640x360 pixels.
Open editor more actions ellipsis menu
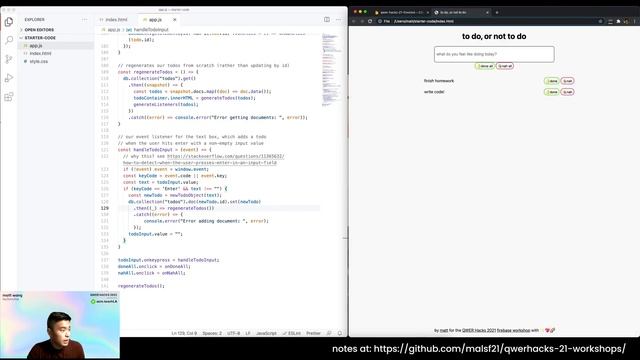(338, 20)
